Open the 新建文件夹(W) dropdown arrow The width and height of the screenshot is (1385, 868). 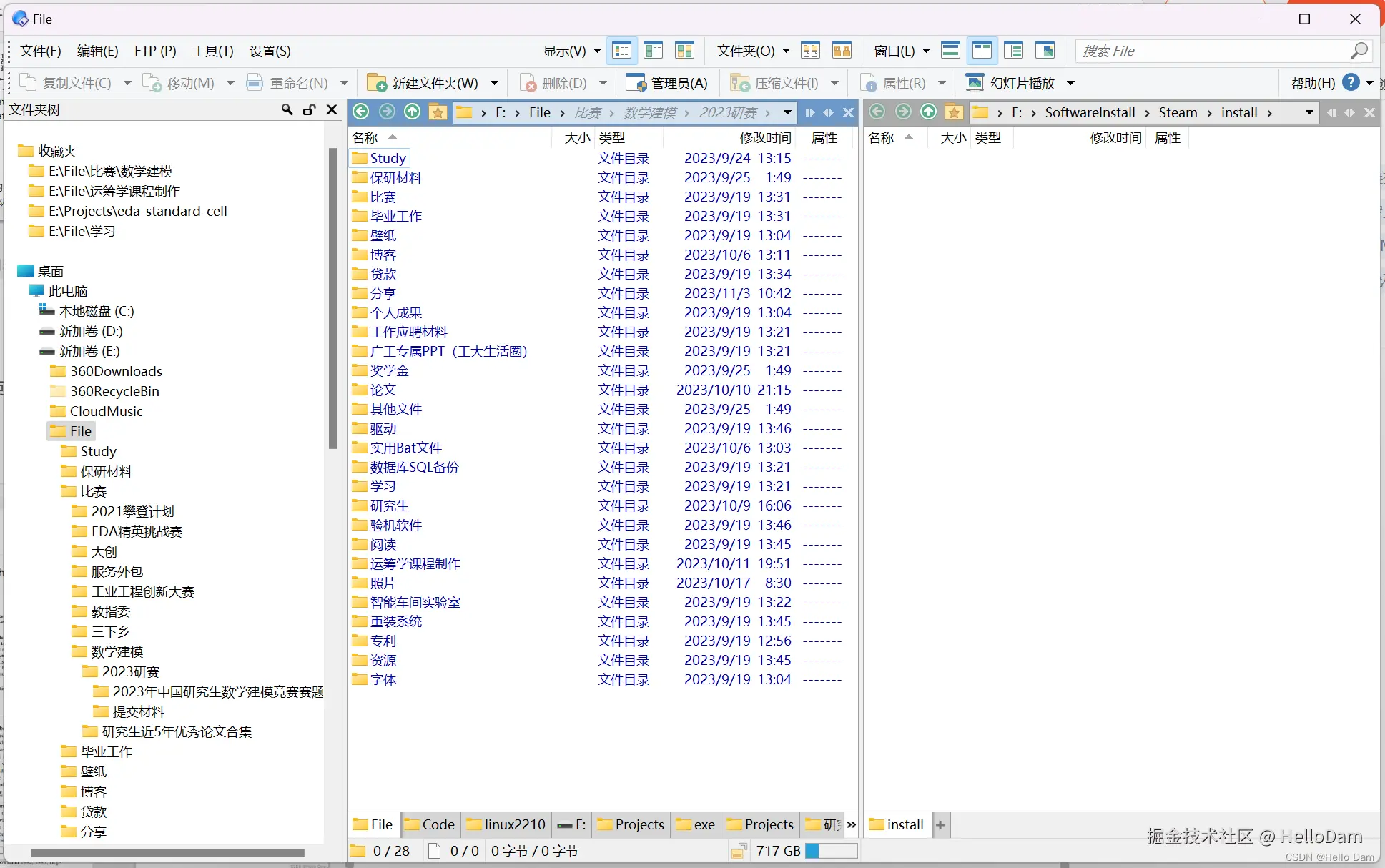(x=494, y=83)
